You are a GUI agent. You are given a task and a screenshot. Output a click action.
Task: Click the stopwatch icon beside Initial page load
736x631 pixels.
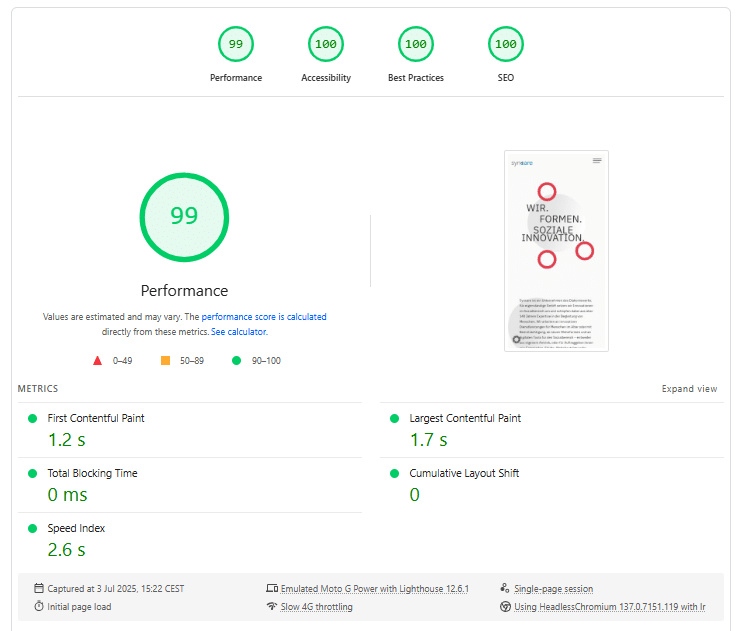pyautogui.click(x=39, y=606)
